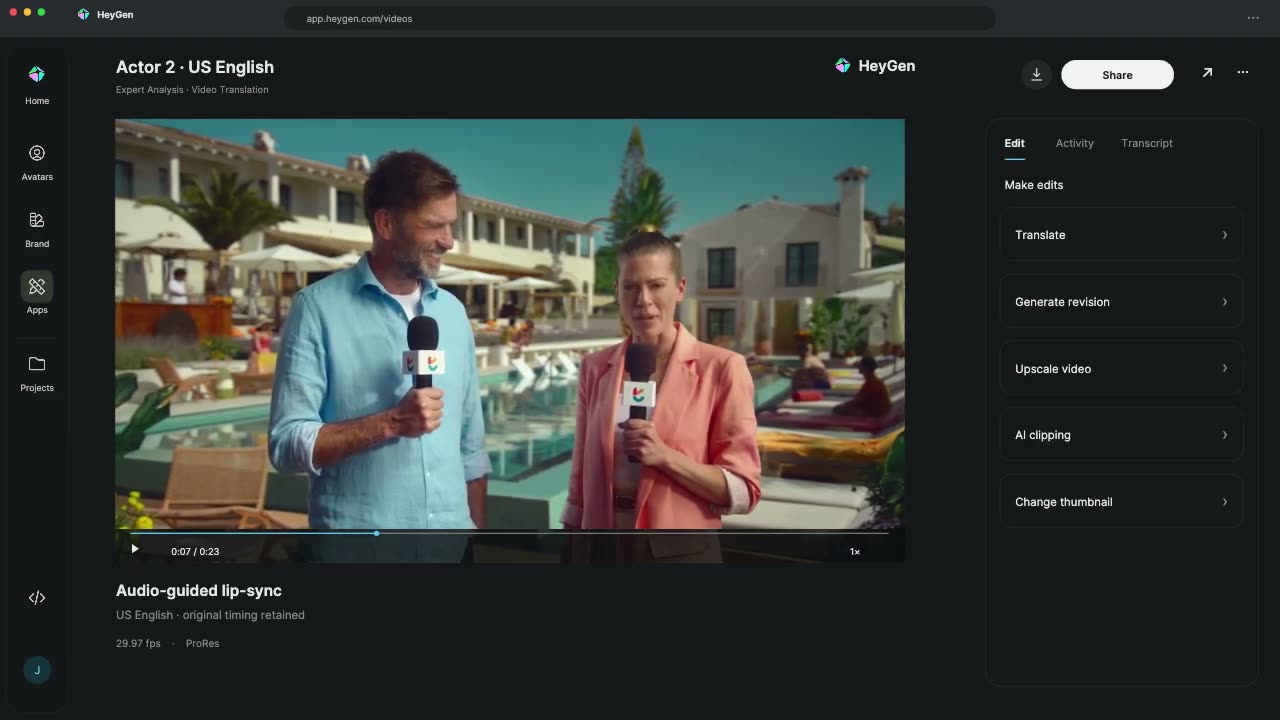The image size is (1280, 720).
Task: Open the more options ellipsis beside Share
Action: pos(1243,73)
